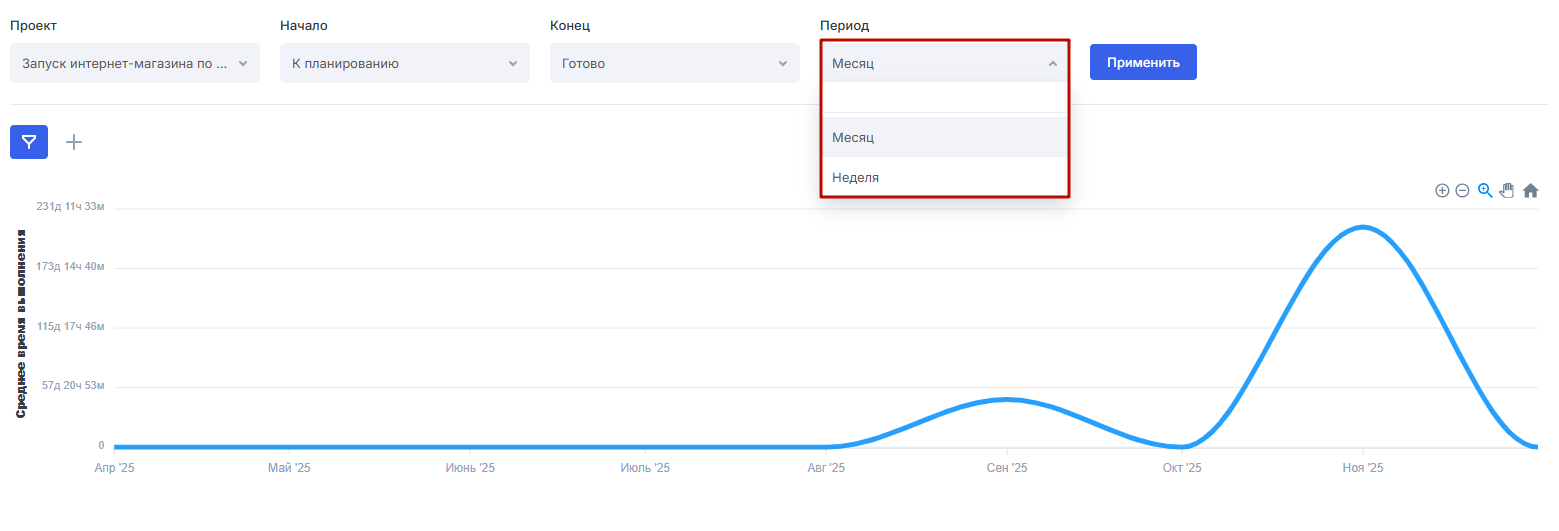Activate the selection zoom magnifier tool

pyautogui.click(x=1485, y=190)
